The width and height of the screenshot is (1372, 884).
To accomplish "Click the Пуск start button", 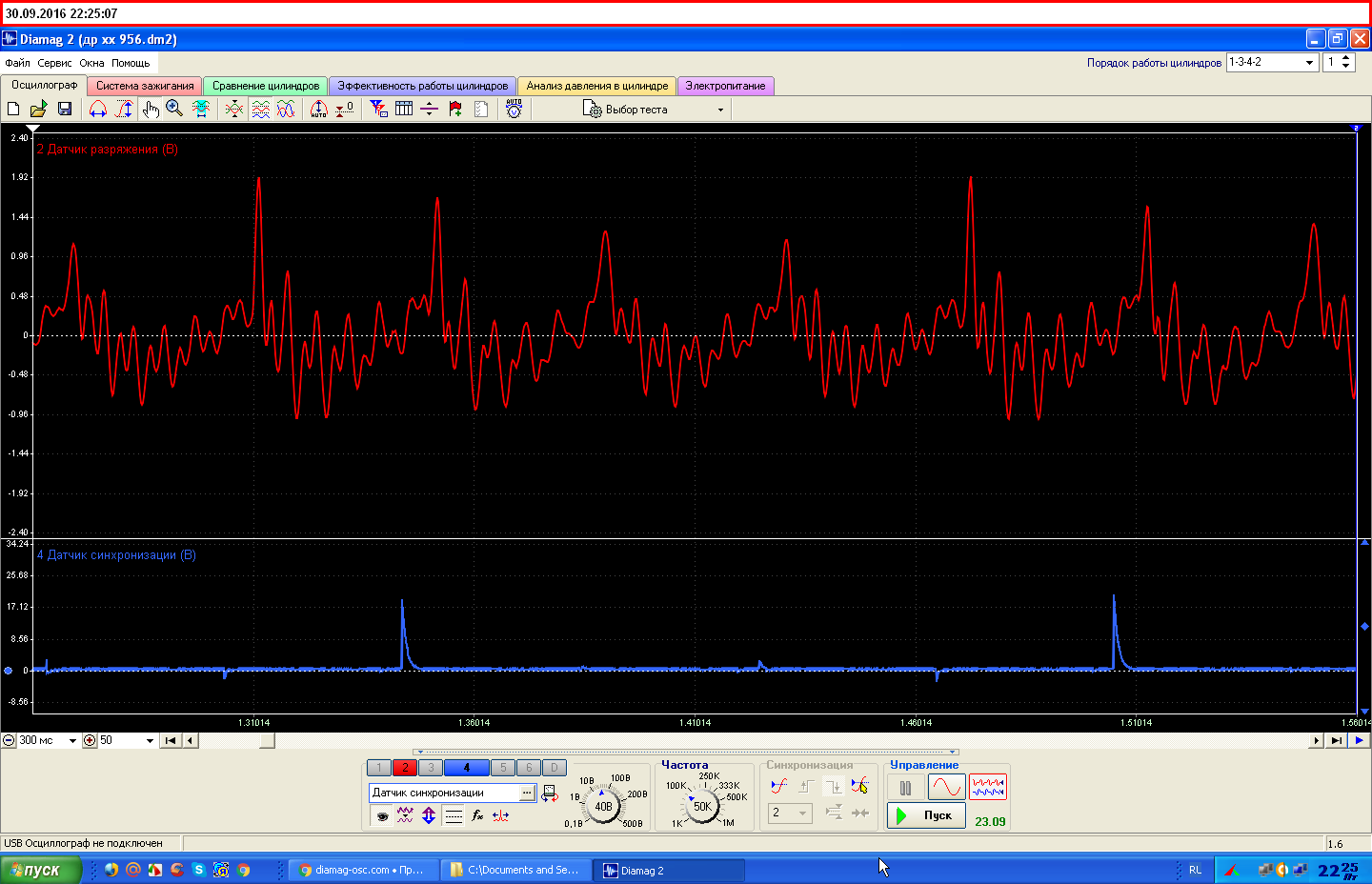I will click(x=927, y=815).
